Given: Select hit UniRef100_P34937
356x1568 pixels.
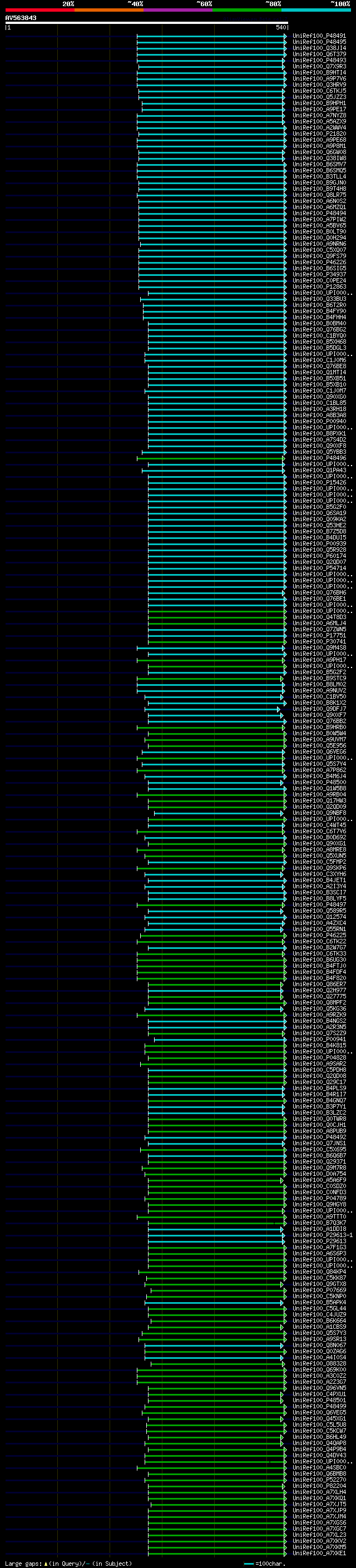Looking at the screenshot, I should (319, 275).
